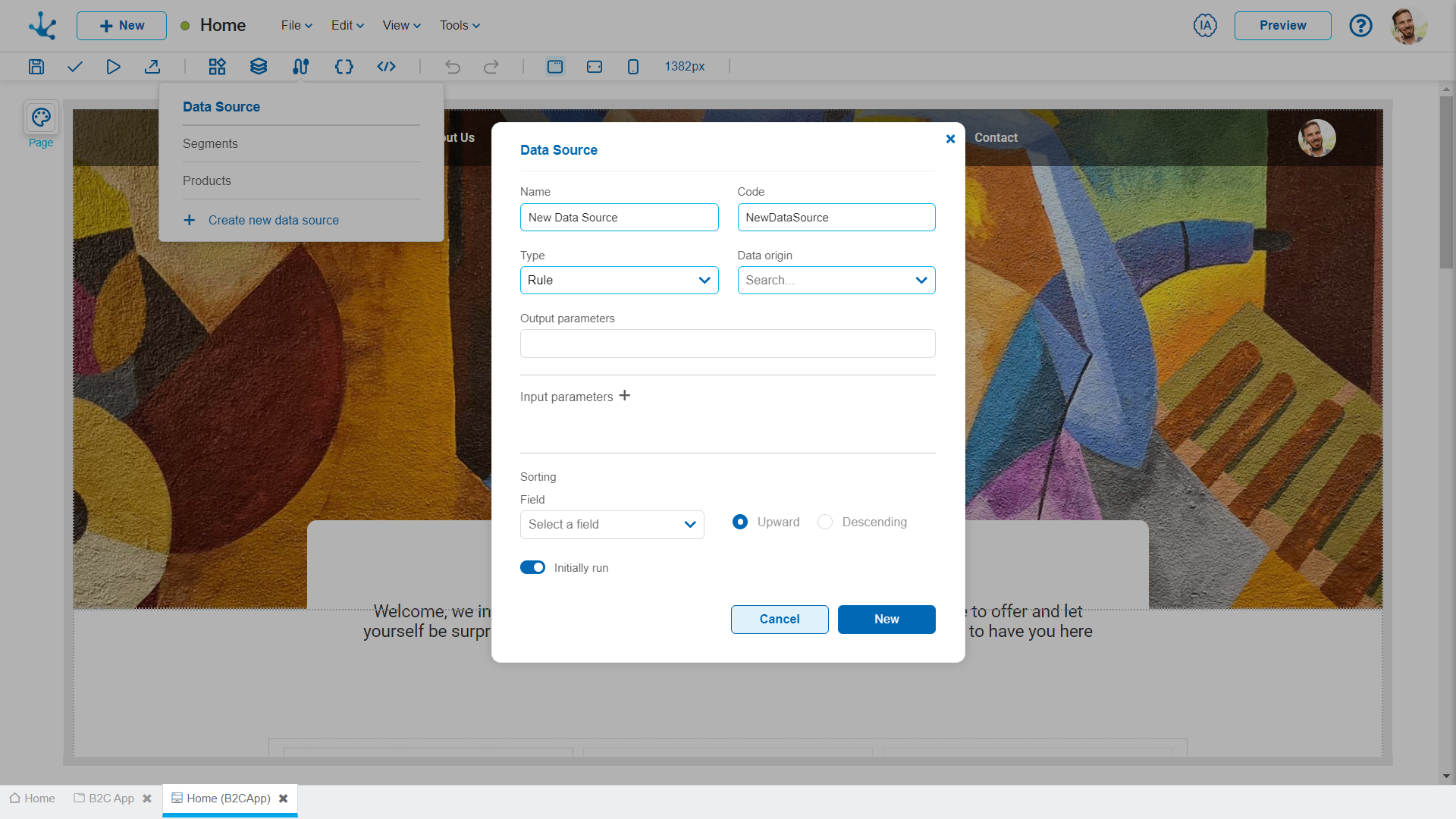Image resolution: width=1456 pixels, height=819 pixels.
Task: Click the data binding icon in toolbar
Action: 300,66
